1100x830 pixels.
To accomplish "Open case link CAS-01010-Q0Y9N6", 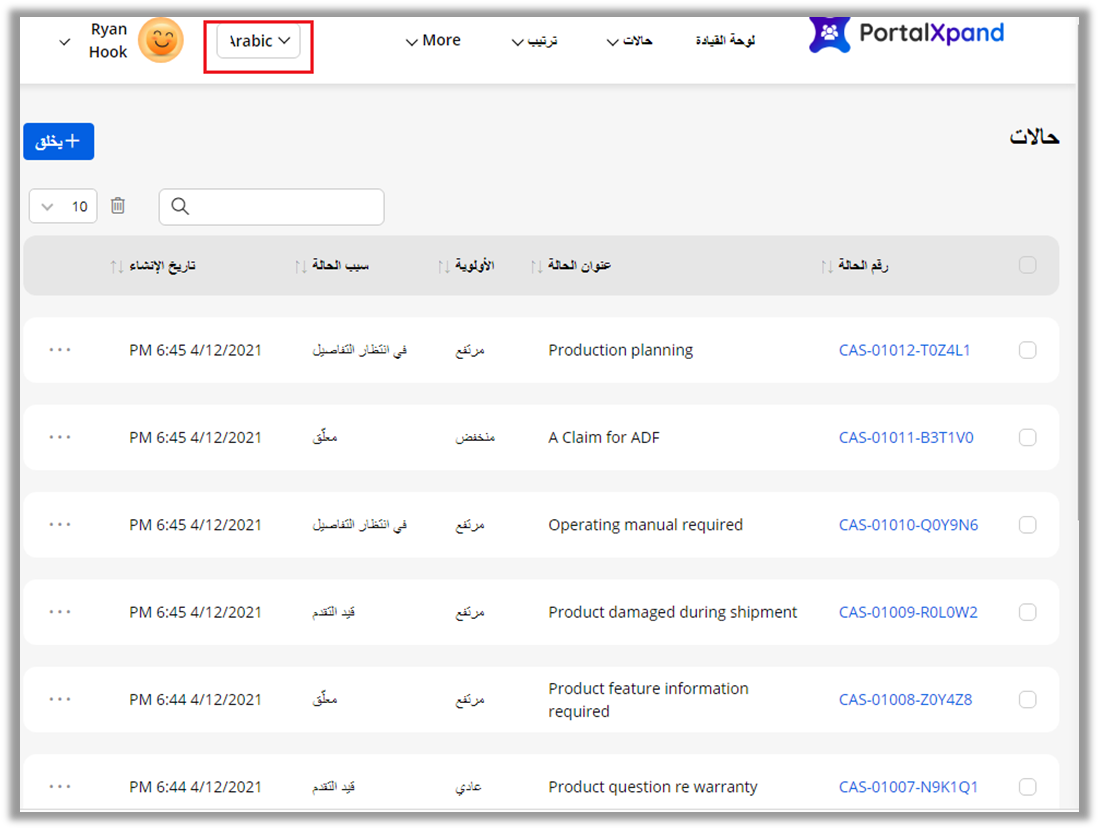I will (x=908, y=525).
